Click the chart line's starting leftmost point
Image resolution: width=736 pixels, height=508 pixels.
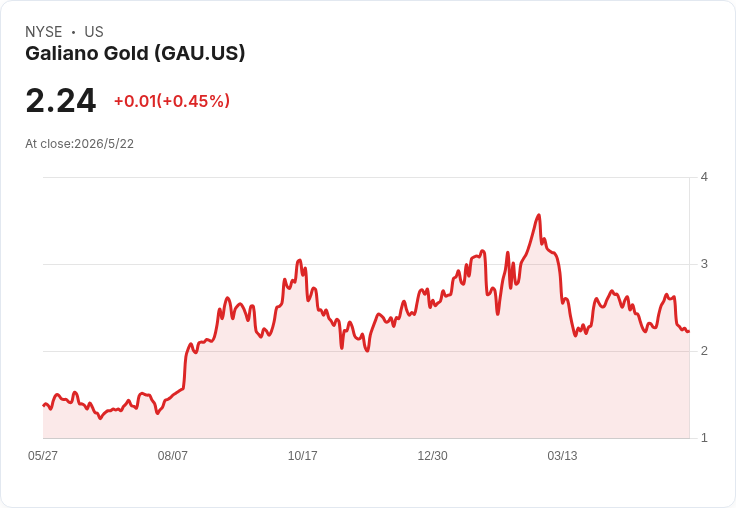point(44,405)
